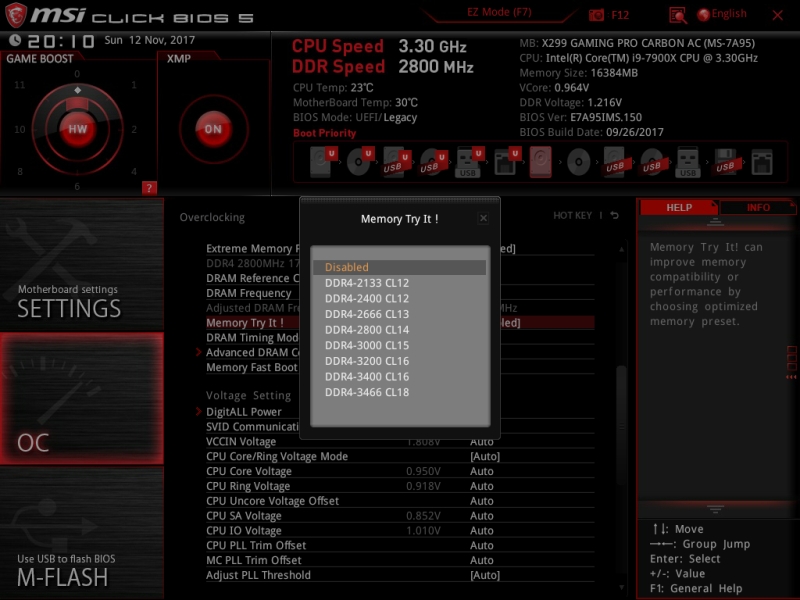Edit CPU Uncore Voltage Offset Auto field
The image size is (800, 600).
tap(482, 501)
